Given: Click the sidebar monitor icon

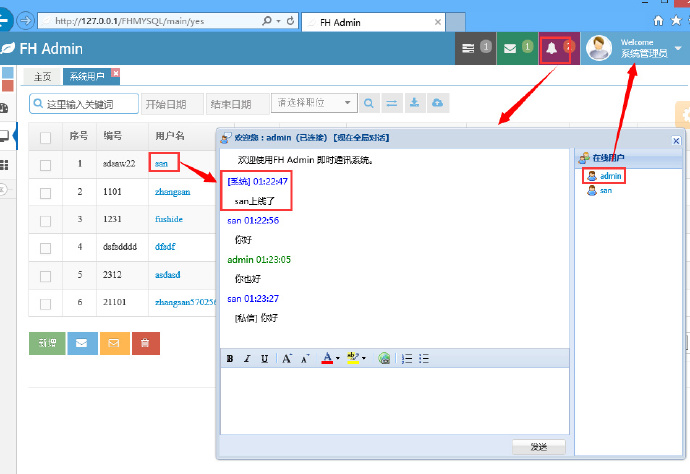Looking at the screenshot, I should click(x=4, y=136).
